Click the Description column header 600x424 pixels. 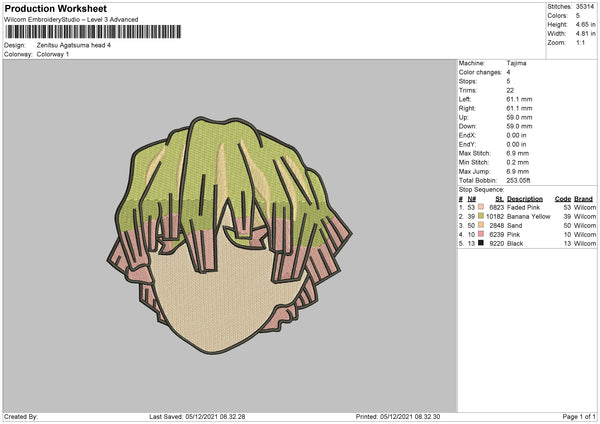[x=525, y=199]
